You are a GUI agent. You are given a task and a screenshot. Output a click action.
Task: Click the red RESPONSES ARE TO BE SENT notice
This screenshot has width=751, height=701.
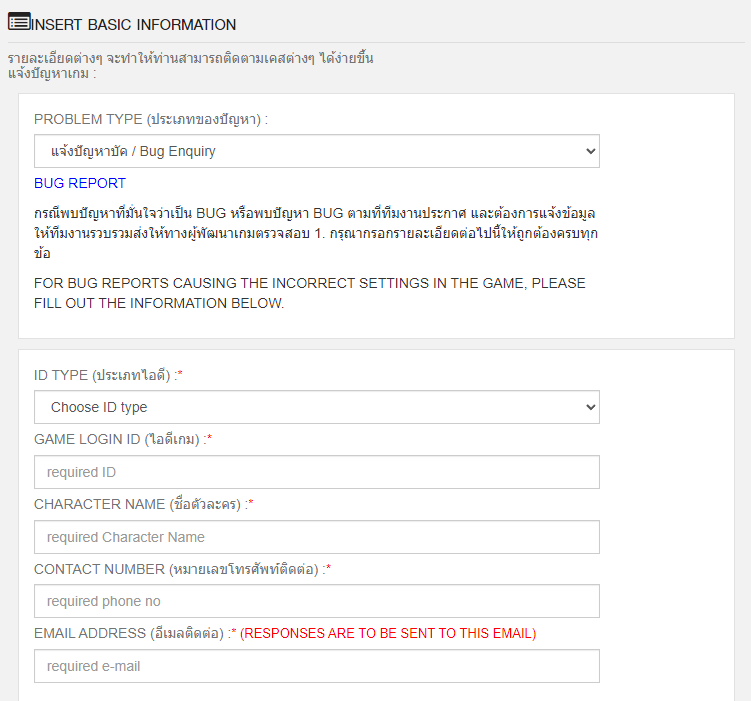click(388, 633)
